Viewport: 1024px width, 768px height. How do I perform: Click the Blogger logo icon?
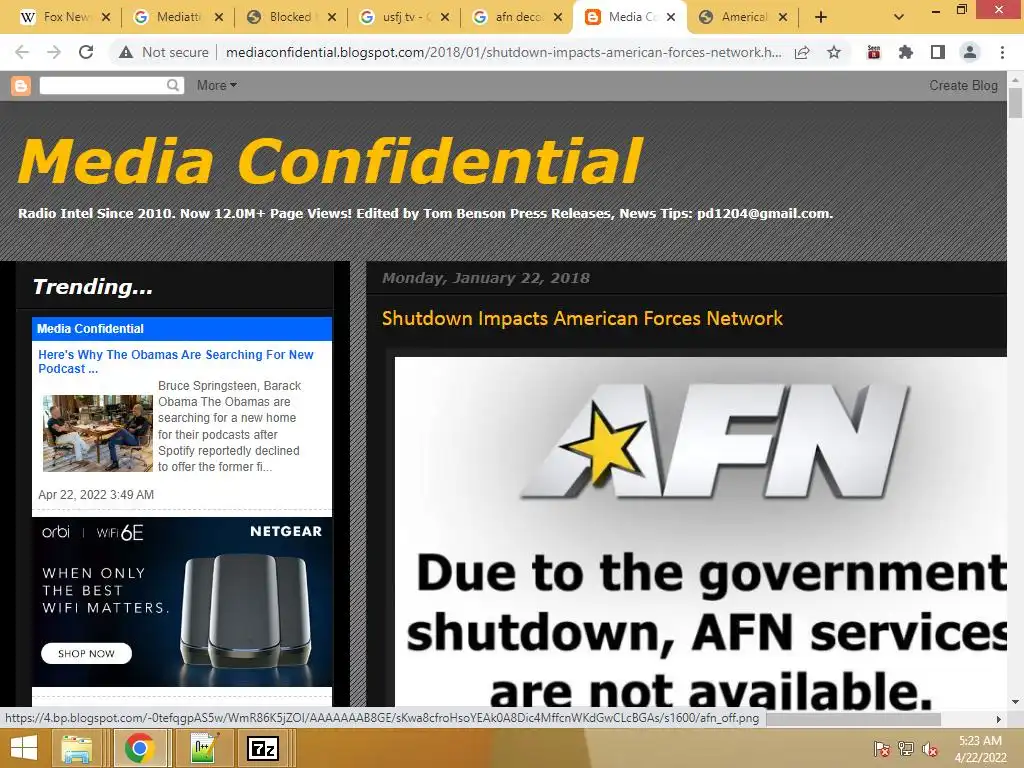[x=21, y=86]
